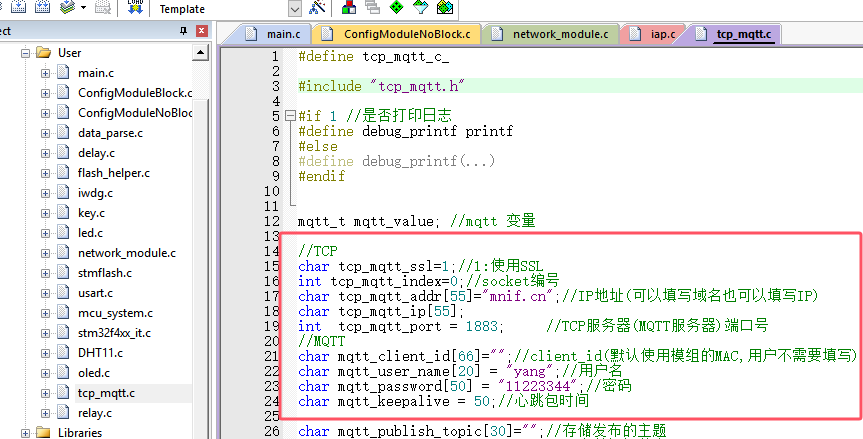Click the port value 1883

click(x=482, y=326)
